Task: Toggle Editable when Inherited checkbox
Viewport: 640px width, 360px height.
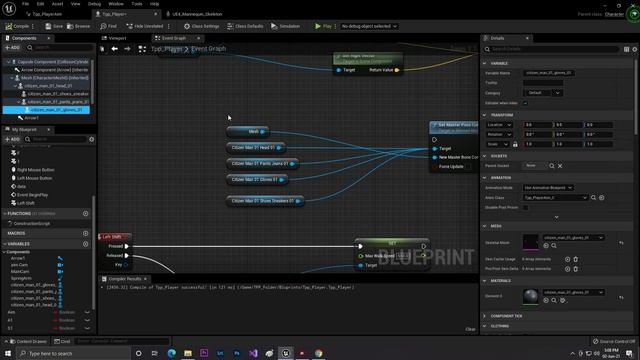Action: pyautogui.click(x=525, y=103)
